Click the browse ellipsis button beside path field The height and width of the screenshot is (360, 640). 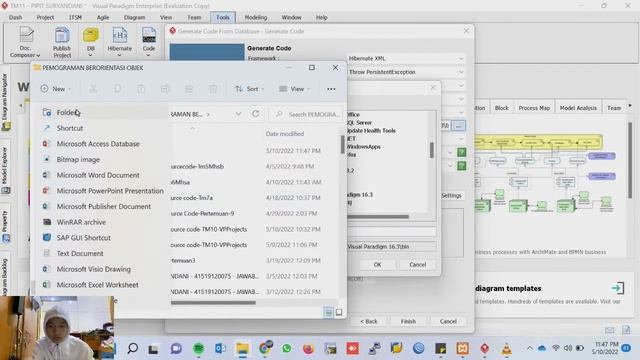tap(458, 126)
